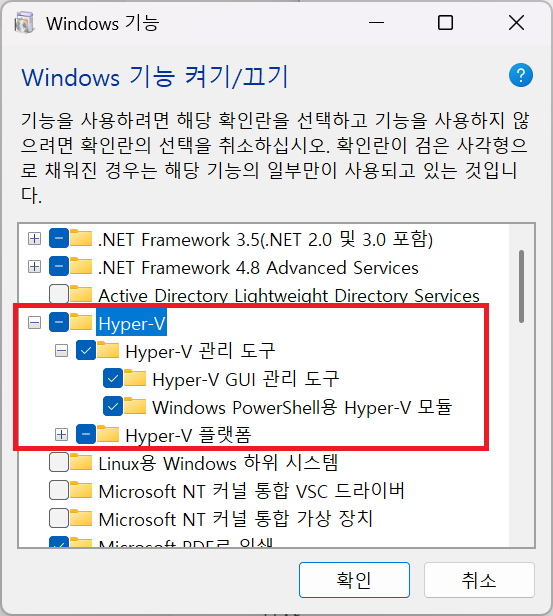Click the feature list vertical scrollbar thumb
Image resolution: width=553 pixels, height=616 pixels.
pyautogui.click(x=521, y=286)
